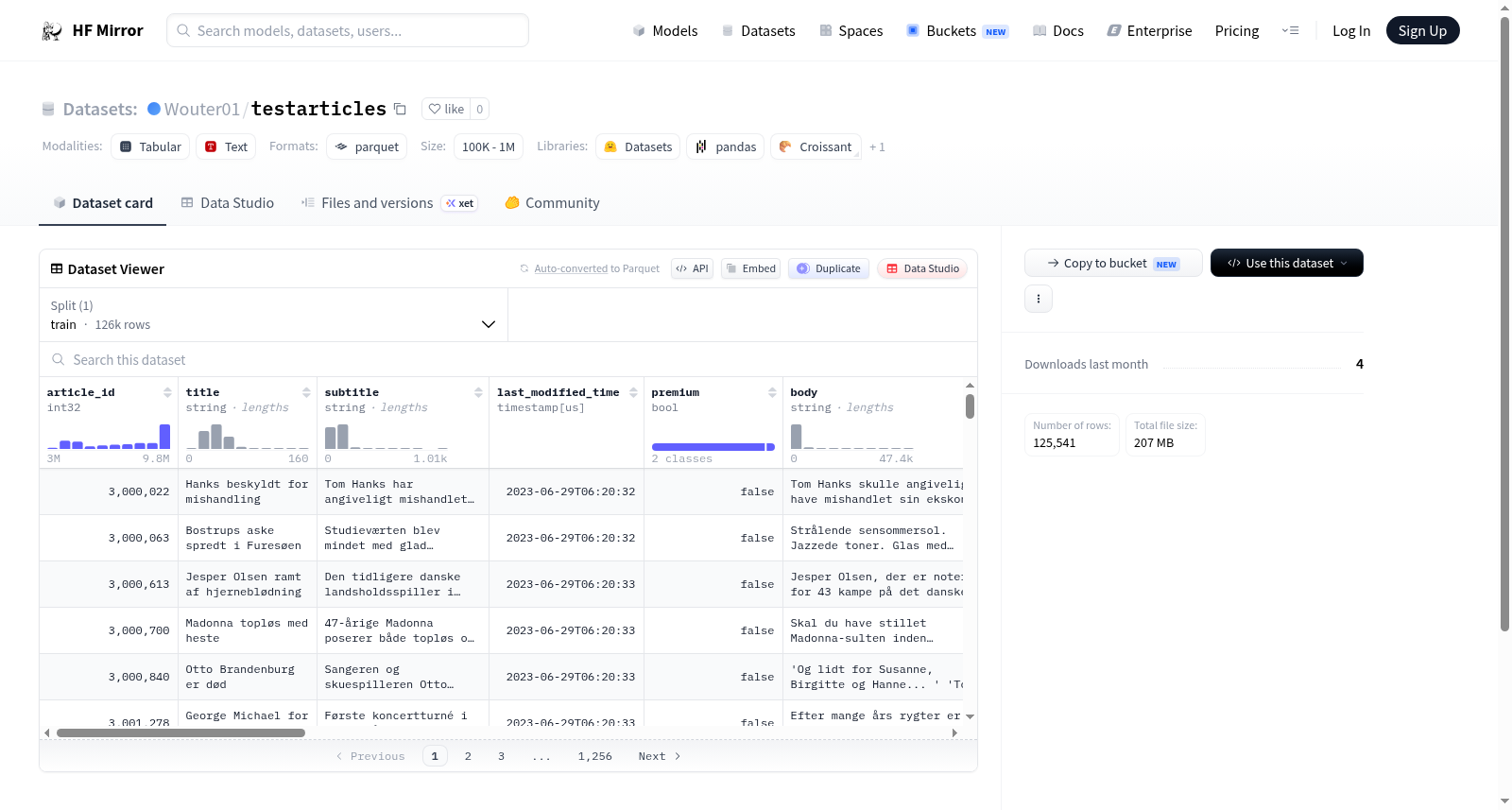Click the table horizontal scrollbar

click(x=182, y=732)
